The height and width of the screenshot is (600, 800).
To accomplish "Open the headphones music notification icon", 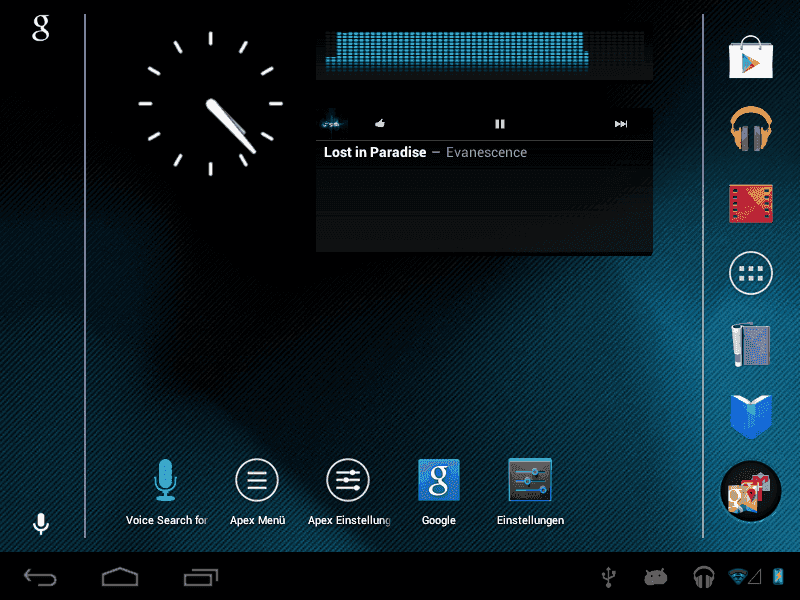I will (704, 577).
